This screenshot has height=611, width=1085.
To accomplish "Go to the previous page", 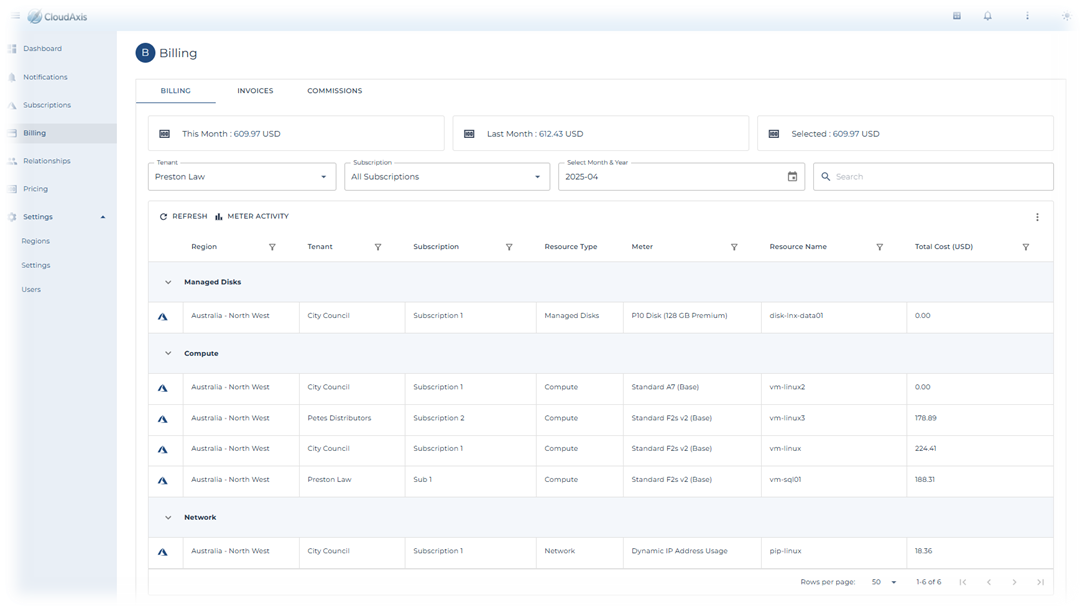I will [989, 583].
